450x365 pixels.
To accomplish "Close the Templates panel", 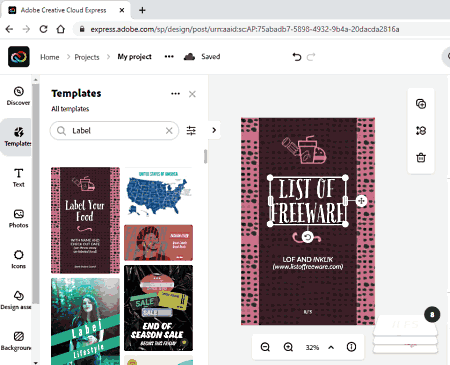I will point(192,94).
